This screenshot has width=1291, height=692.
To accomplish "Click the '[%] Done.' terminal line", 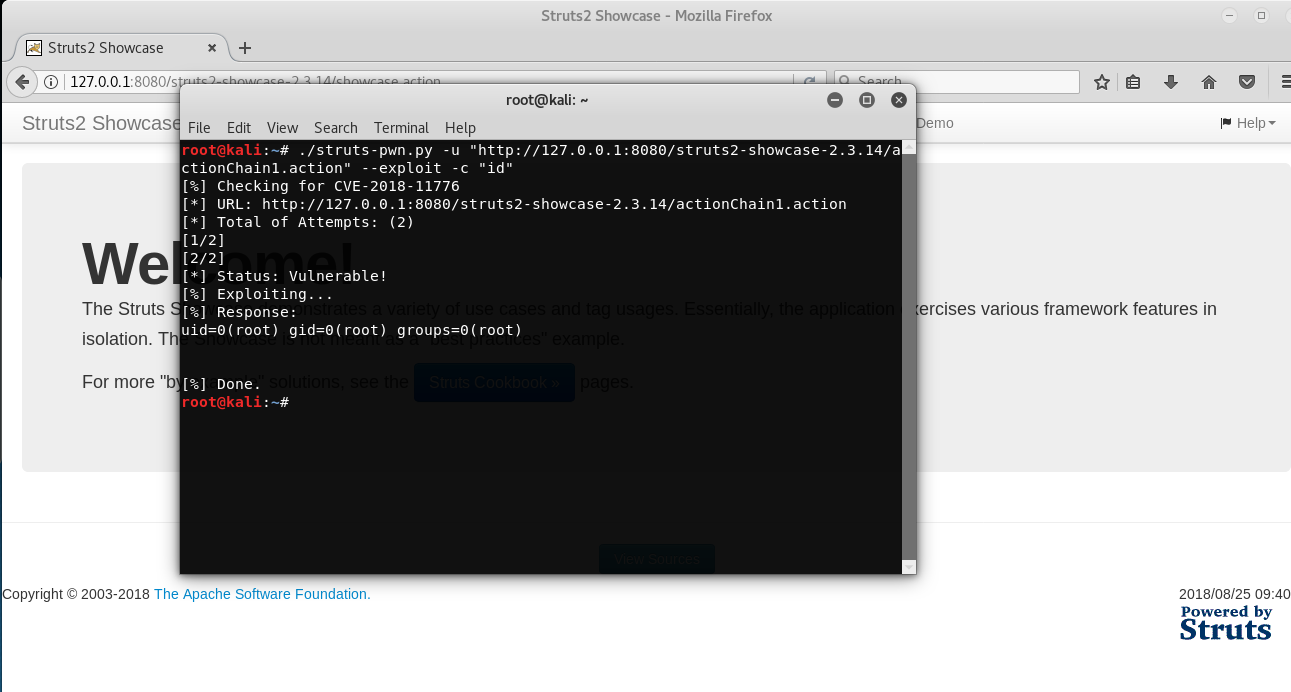I will coord(221,384).
